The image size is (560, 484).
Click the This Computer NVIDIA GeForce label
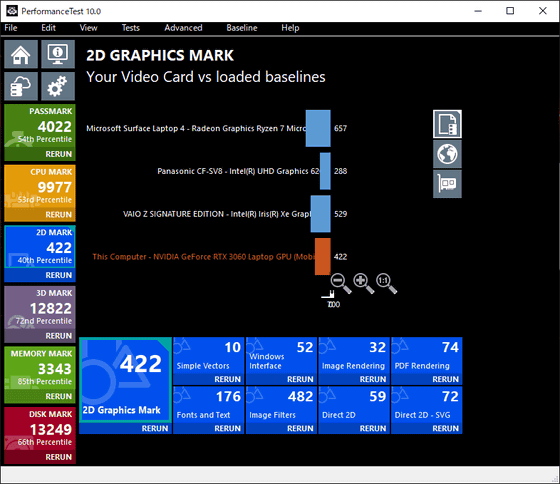(204, 257)
